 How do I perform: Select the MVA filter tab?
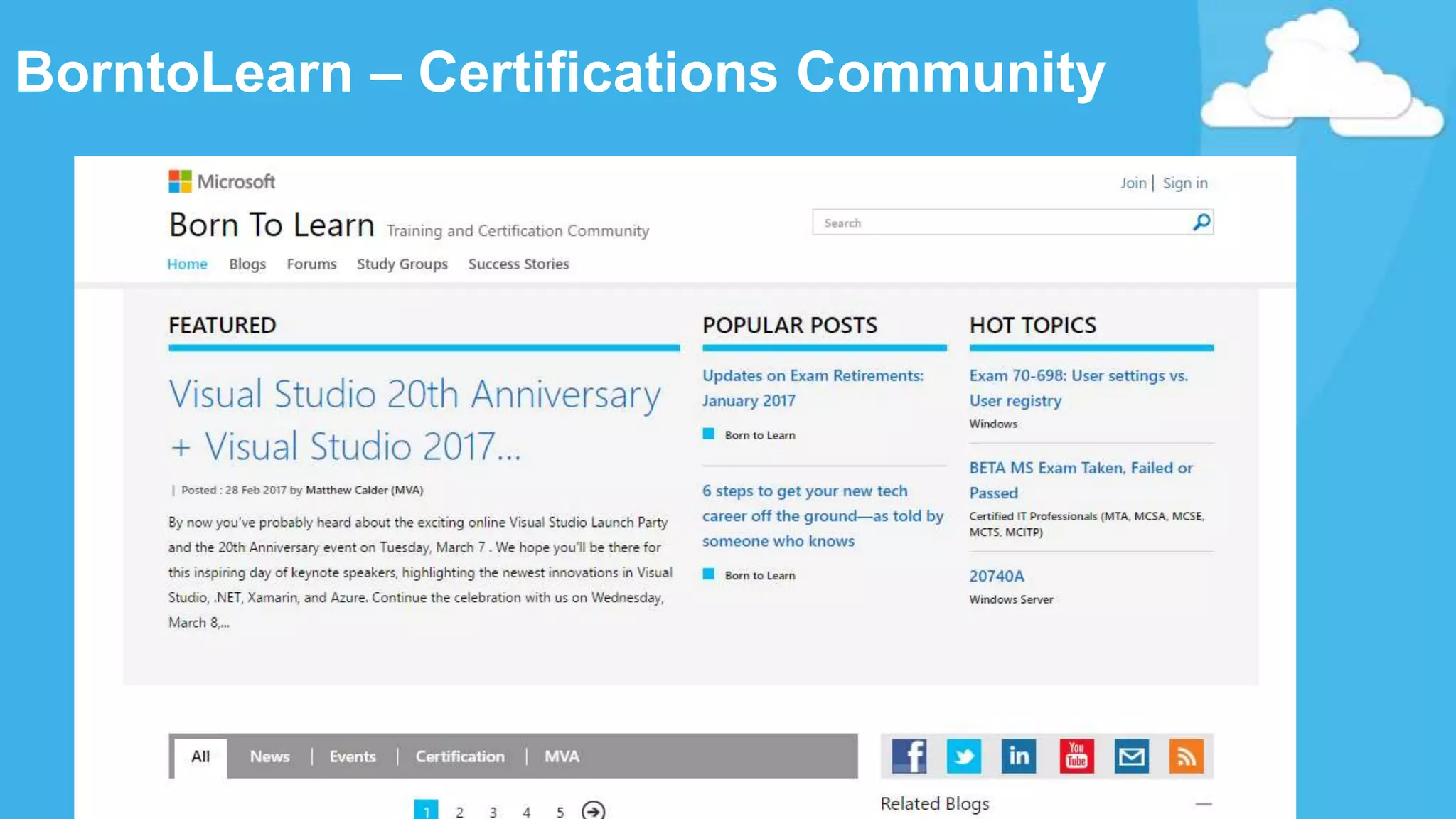pyautogui.click(x=562, y=756)
